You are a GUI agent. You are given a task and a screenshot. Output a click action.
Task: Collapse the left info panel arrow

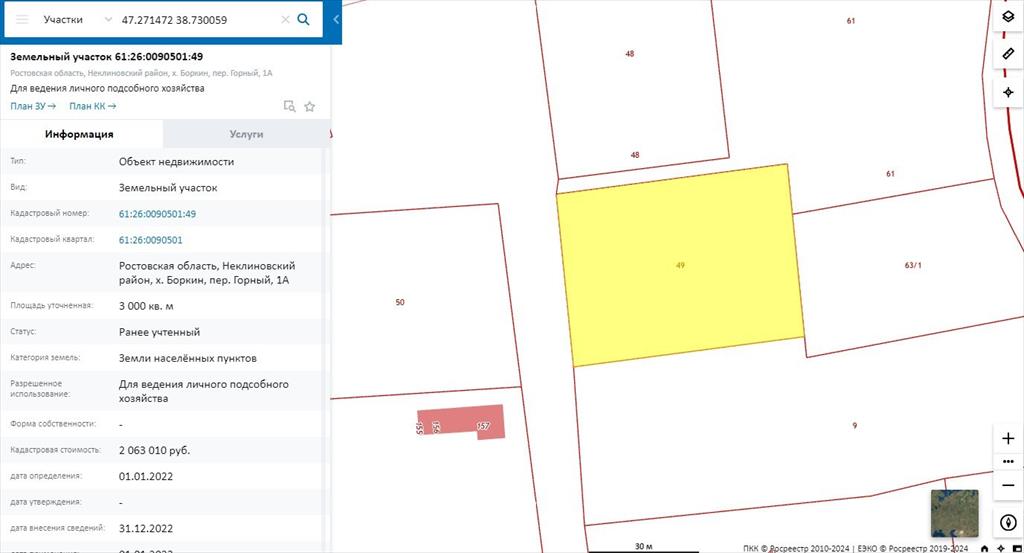(x=336, y=20)
